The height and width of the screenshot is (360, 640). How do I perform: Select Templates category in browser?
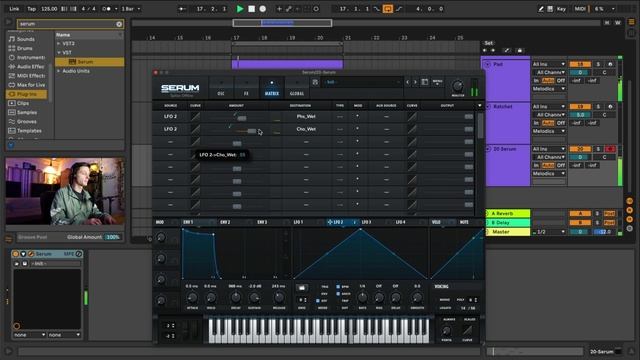(x=27, y=131)
